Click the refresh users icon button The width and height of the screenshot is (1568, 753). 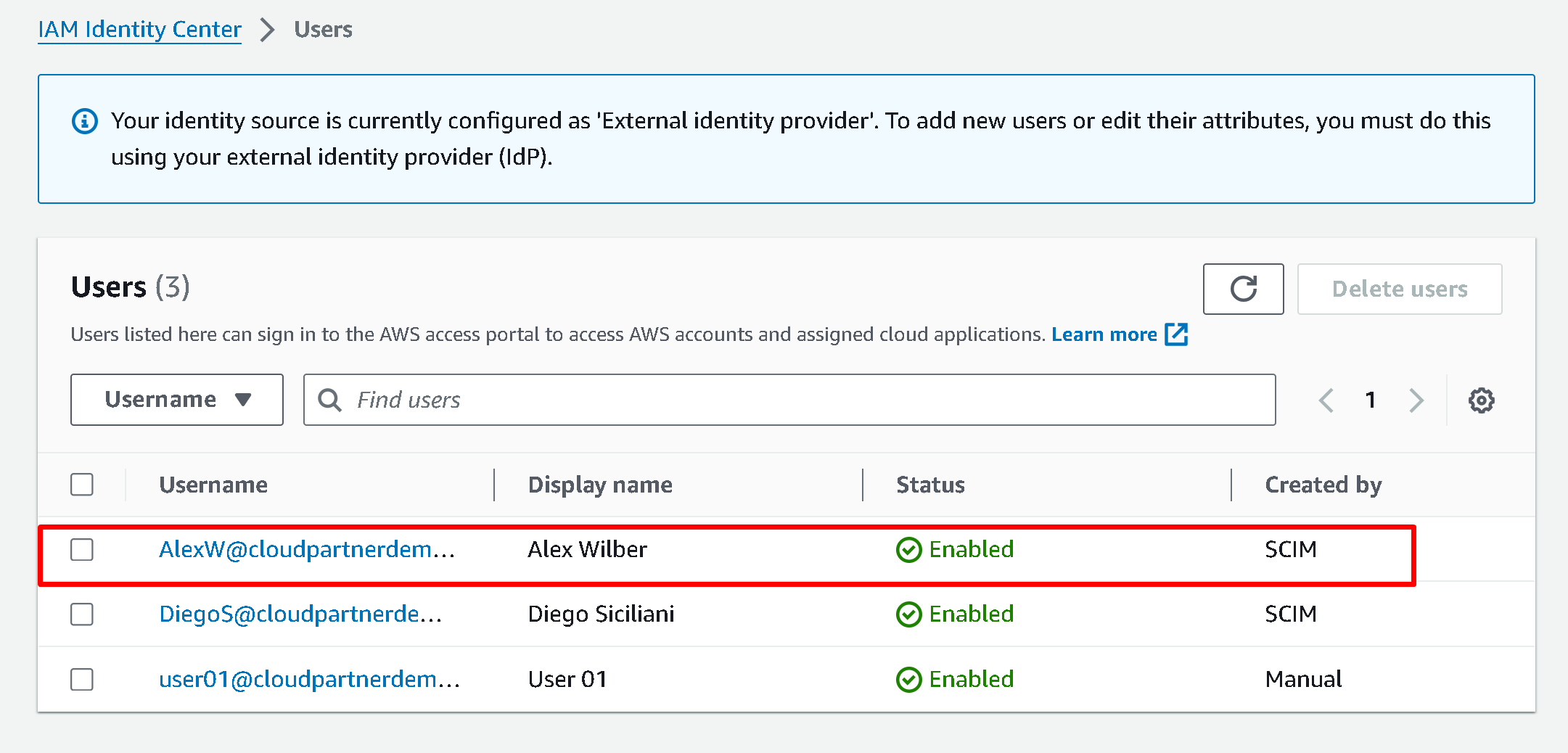tap(1243, 289)
